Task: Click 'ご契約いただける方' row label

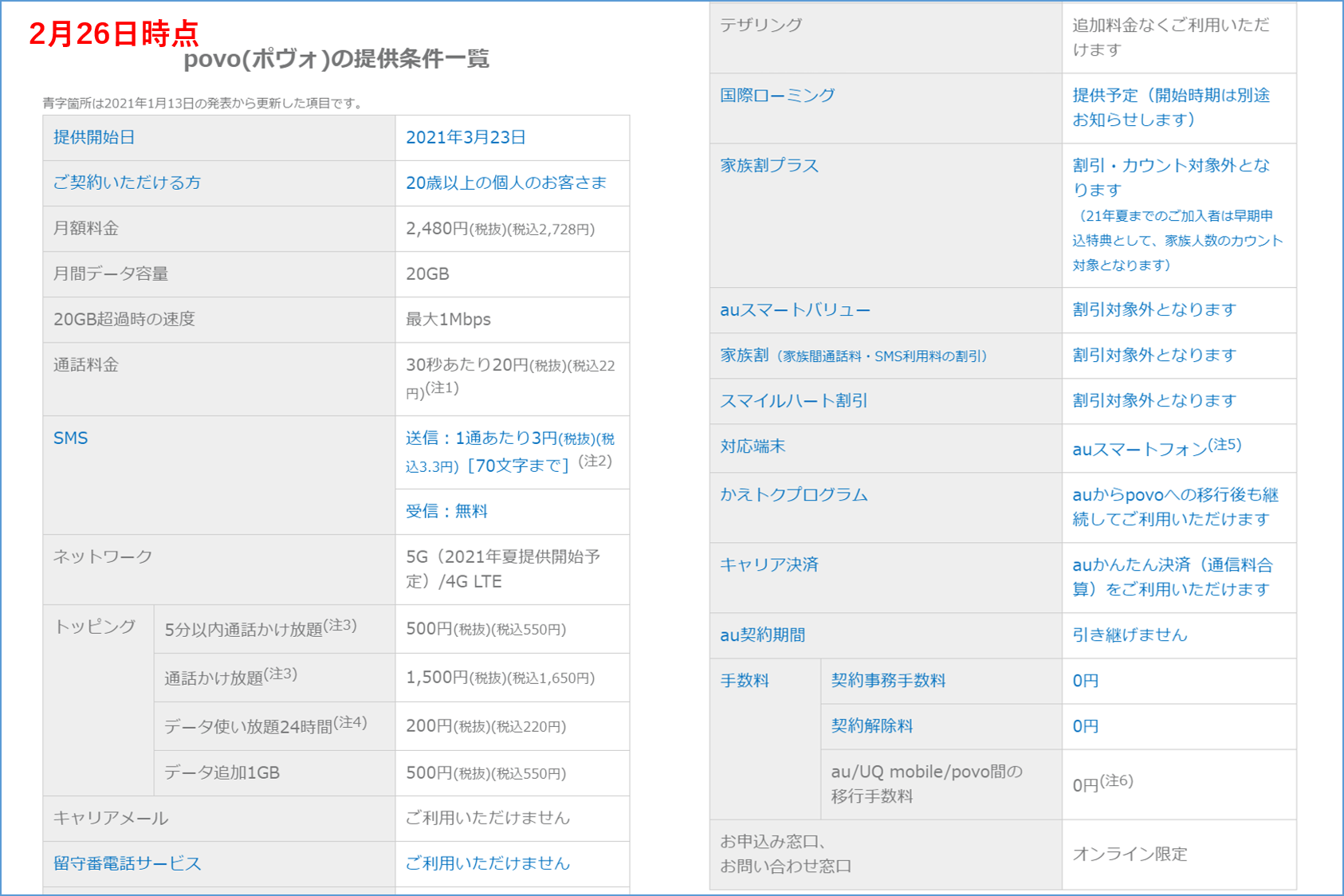Action: coord(127,183)
